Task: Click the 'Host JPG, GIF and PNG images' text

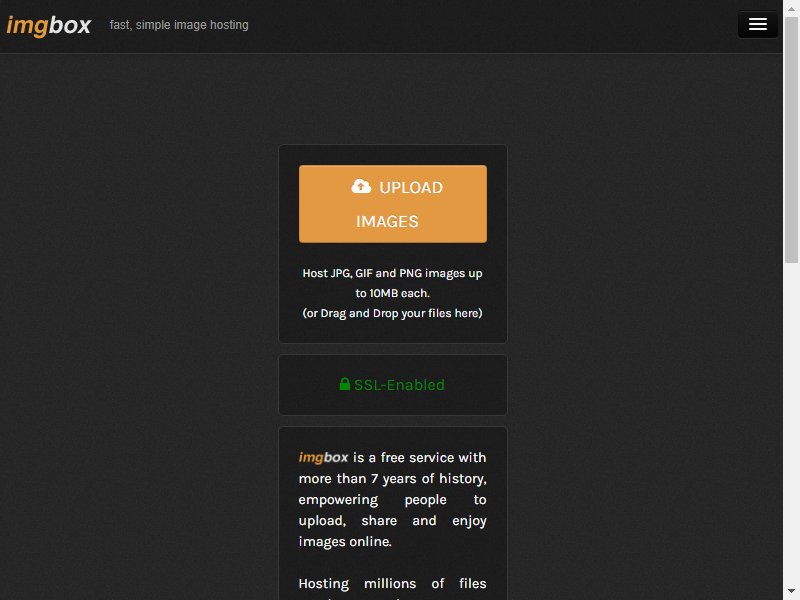Action: point(392,283)
